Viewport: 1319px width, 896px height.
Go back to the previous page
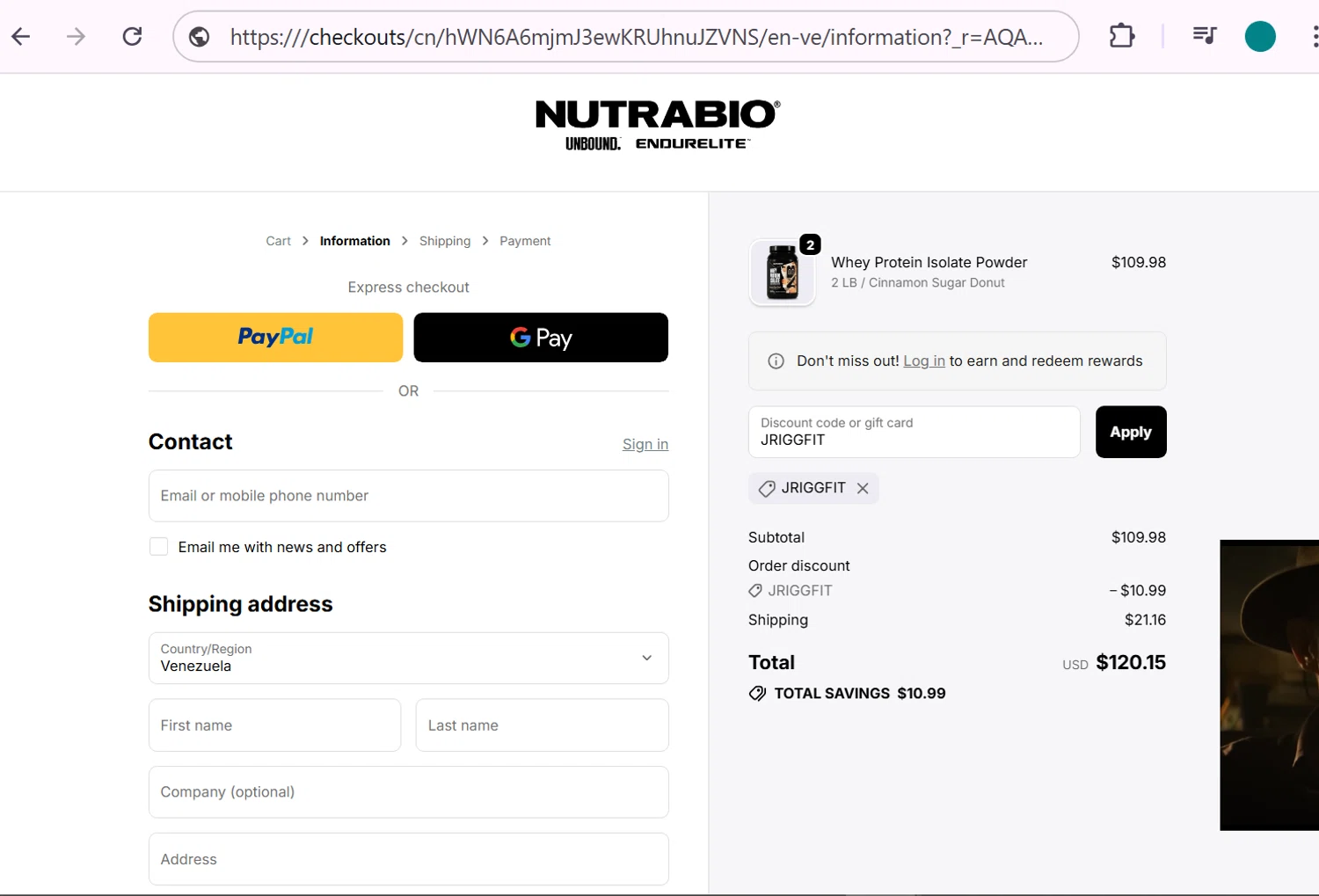coord(21,36)
